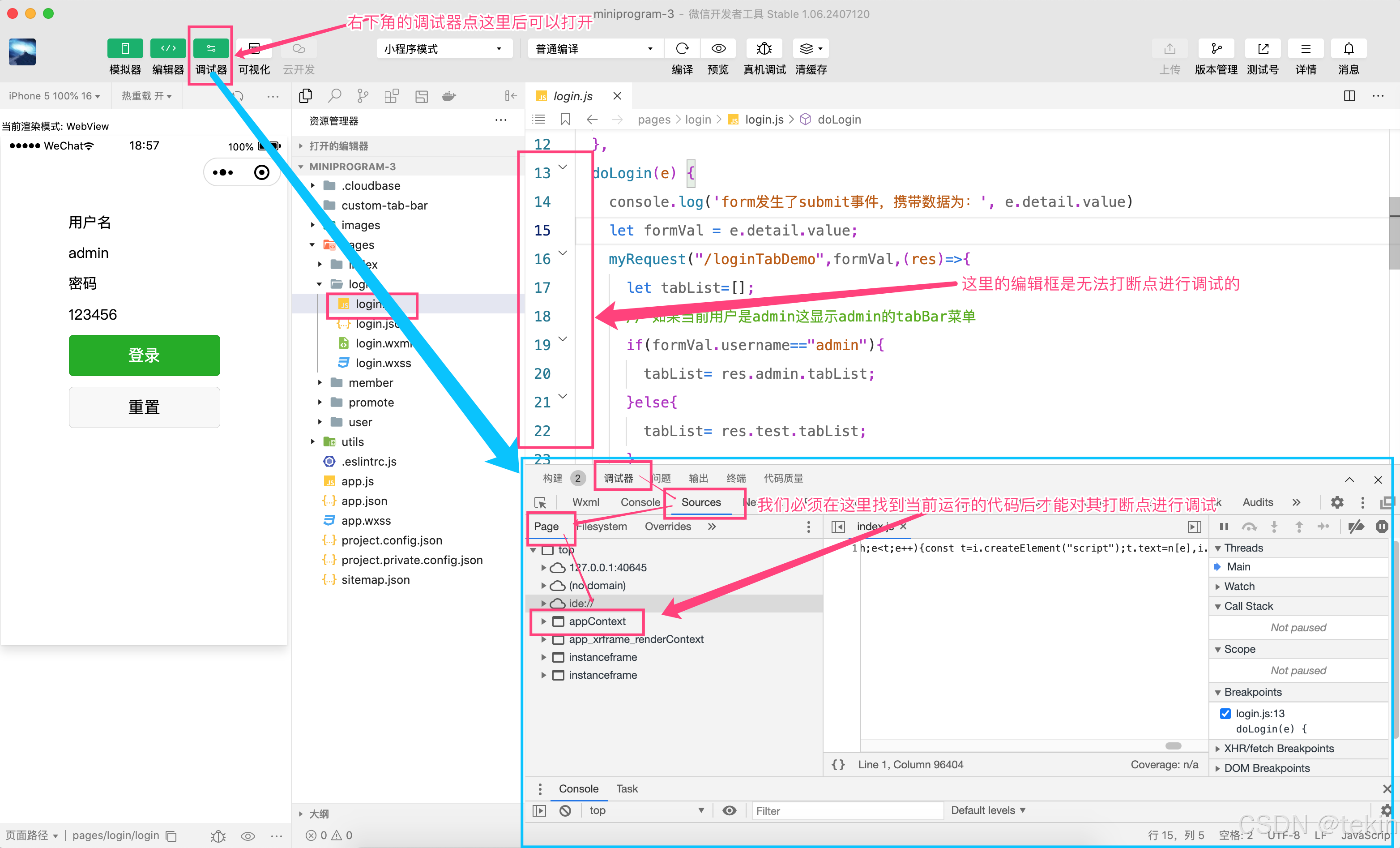Image resolution: width=1400 pixels, height=848 pixels.
Task: Open the hot reload (热重载) dropdown
Action: [146, 96]
